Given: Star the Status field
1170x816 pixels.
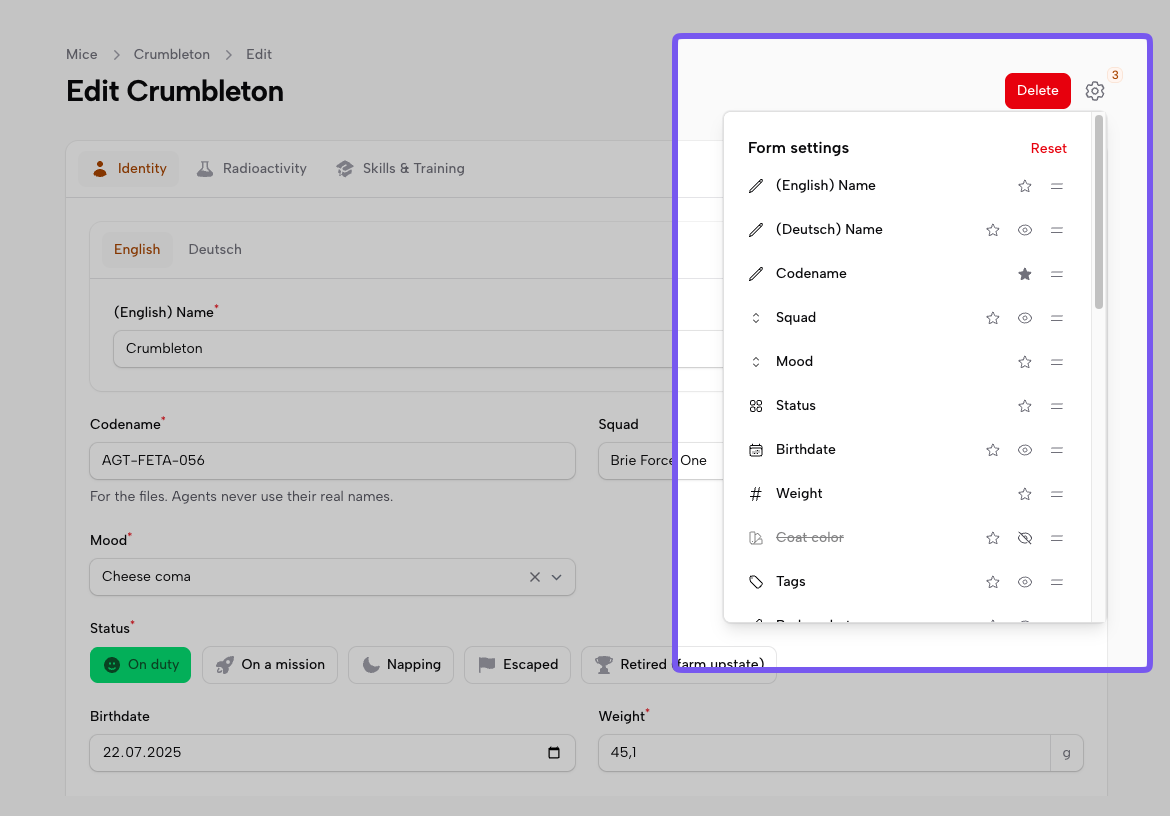Looking at the screenshot, I should 1024,407.
